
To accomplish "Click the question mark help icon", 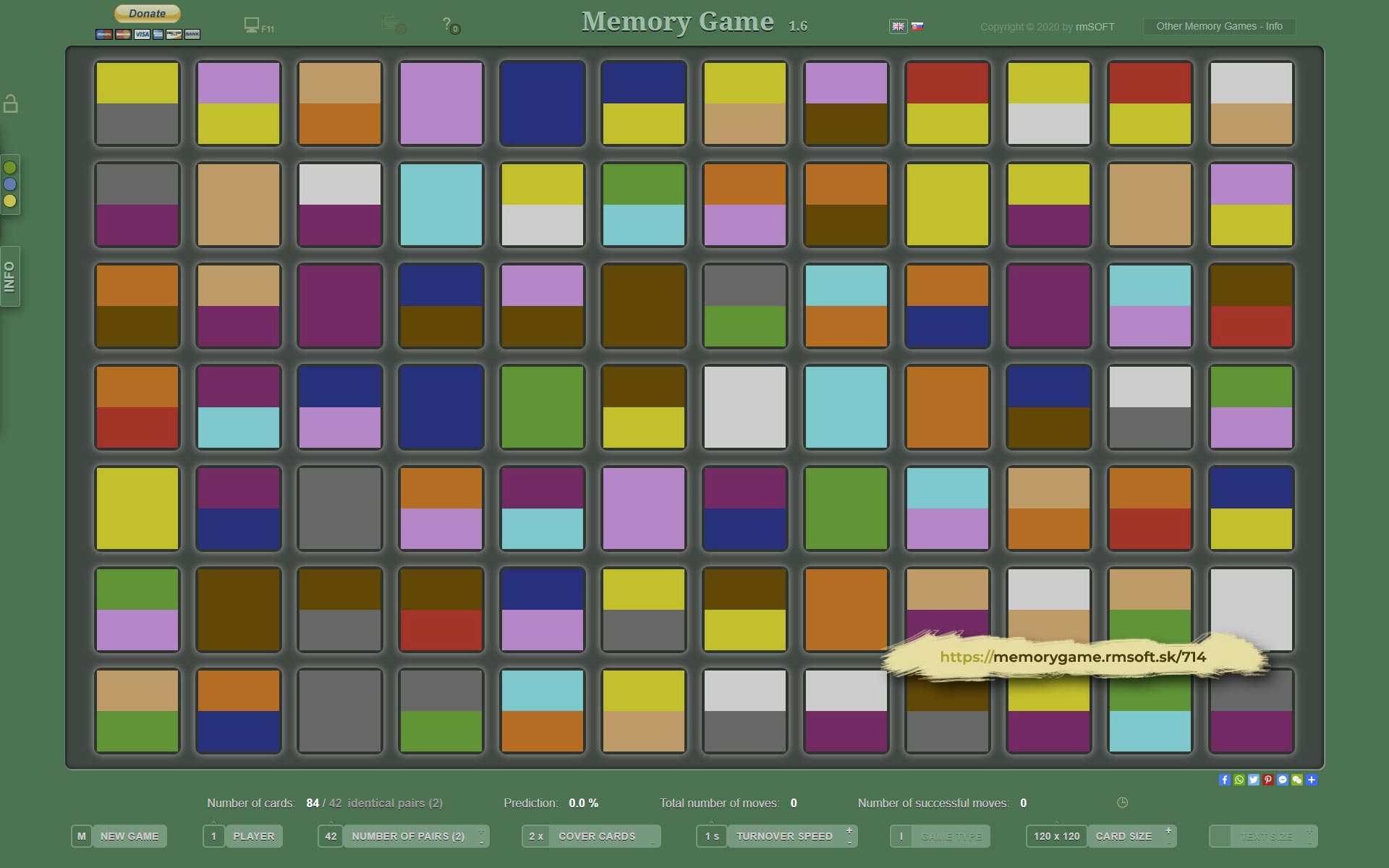I will coord(447,24).
